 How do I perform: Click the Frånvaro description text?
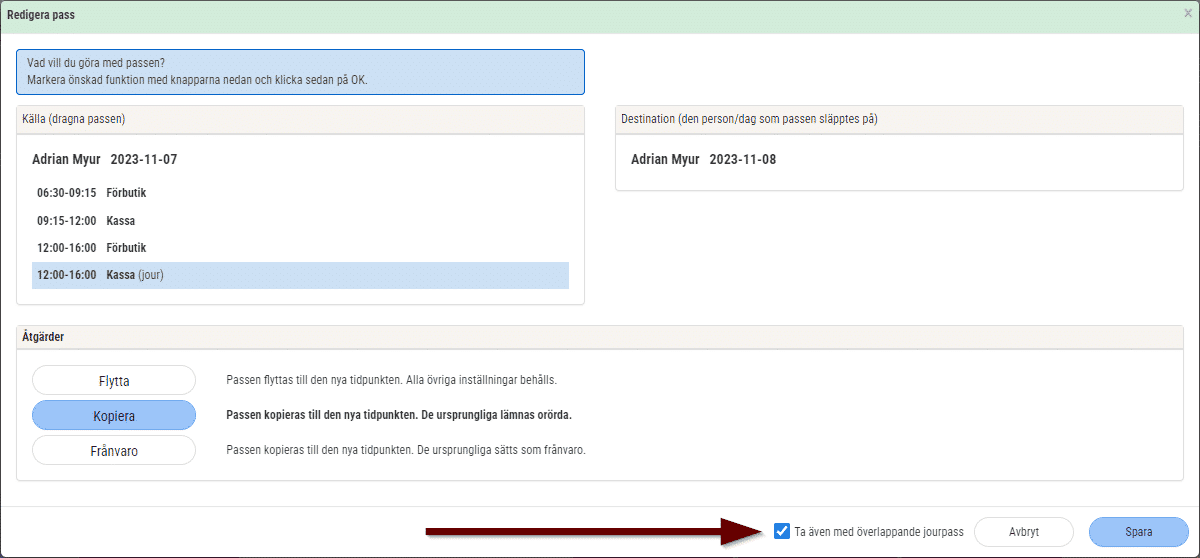405,450
